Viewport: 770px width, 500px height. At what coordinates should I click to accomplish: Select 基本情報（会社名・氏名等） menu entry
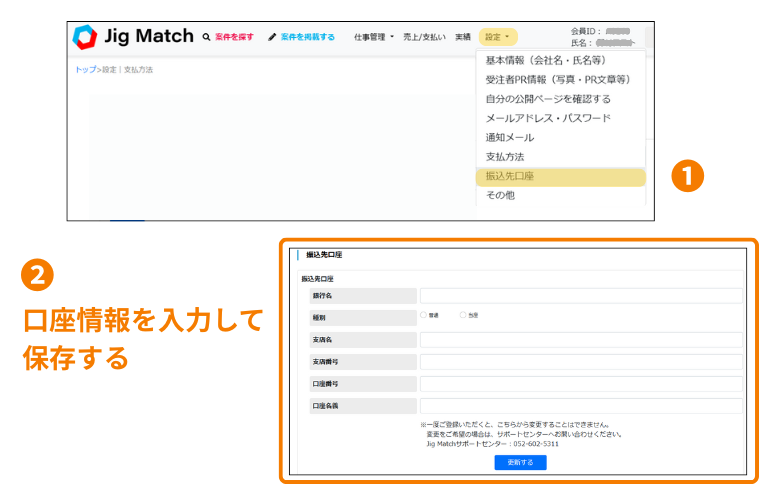pos(546,60)
